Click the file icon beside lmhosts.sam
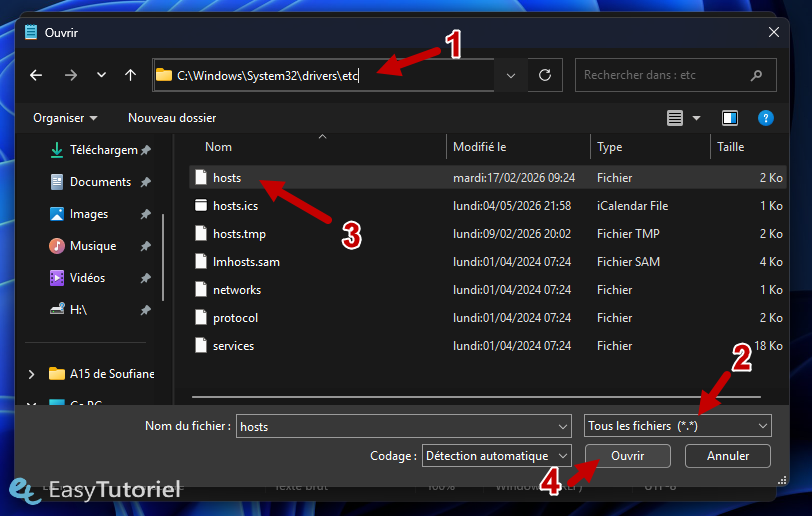This screenshot has height=516, width=812. (x=201, y=262)
